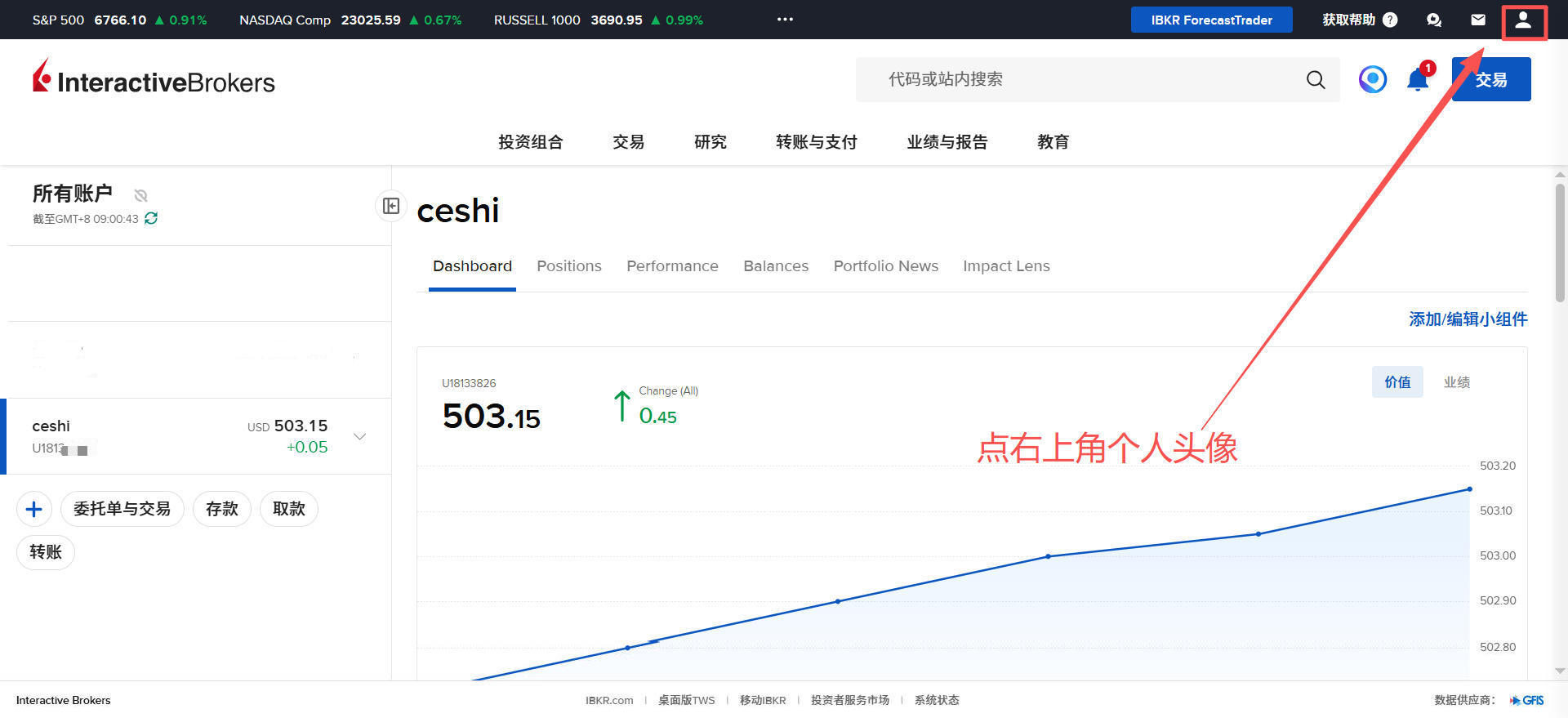This screenshot has height=718, width=1568.
Task: Open the mail messages icon
Action: click(x=1478, y=20)
